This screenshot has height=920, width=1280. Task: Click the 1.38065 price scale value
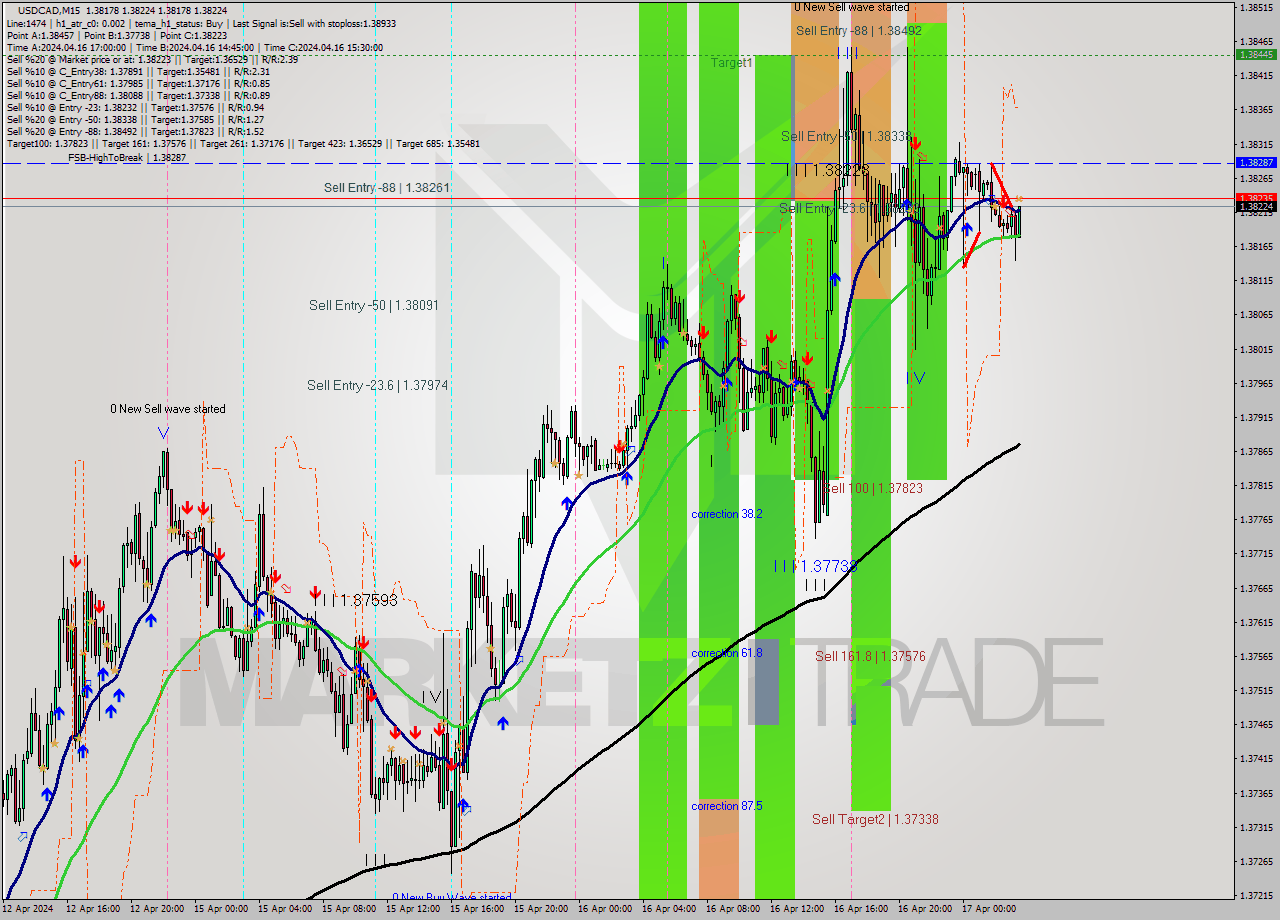click(1256, 315)
